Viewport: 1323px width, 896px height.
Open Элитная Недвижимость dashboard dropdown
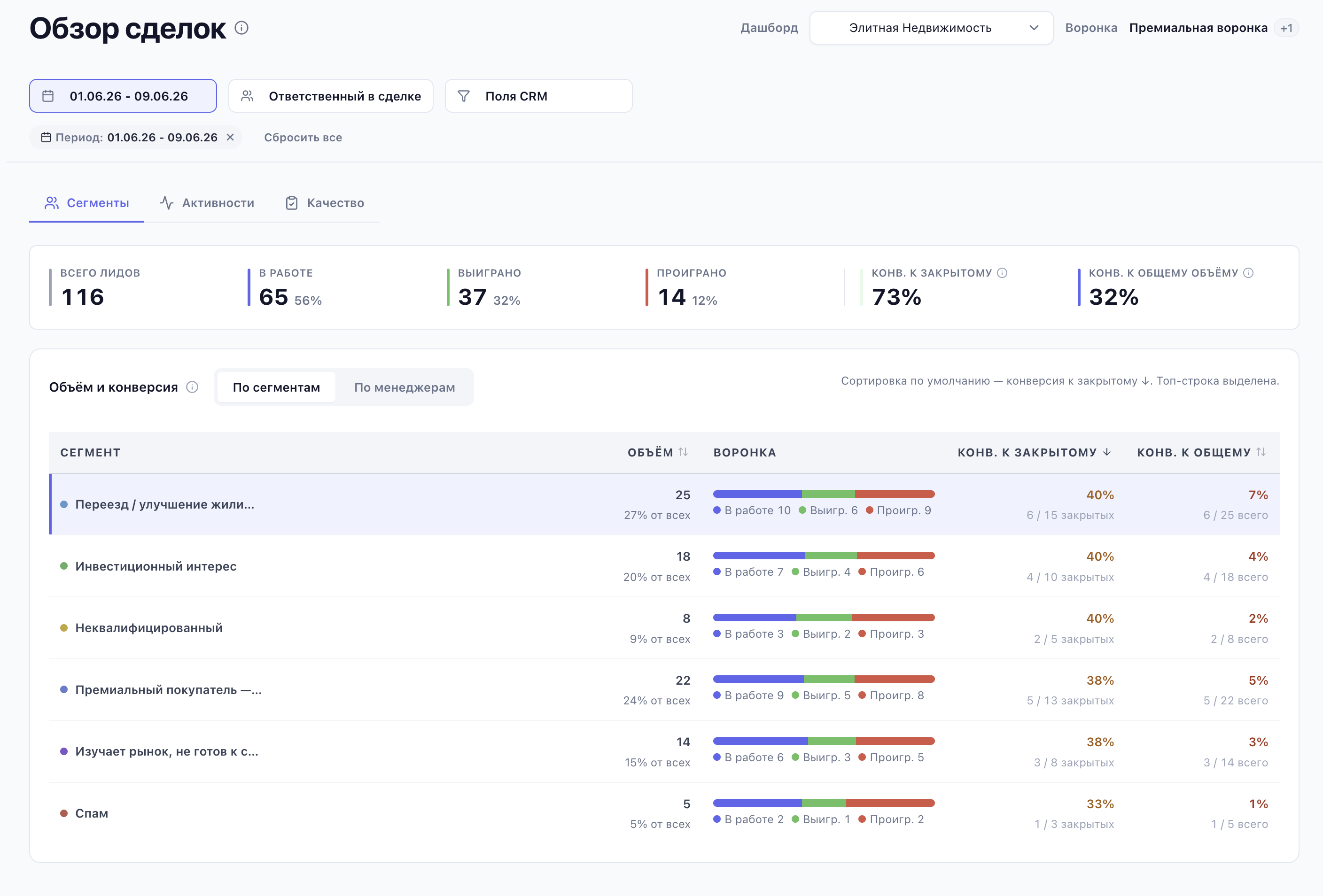coord(931,28)
